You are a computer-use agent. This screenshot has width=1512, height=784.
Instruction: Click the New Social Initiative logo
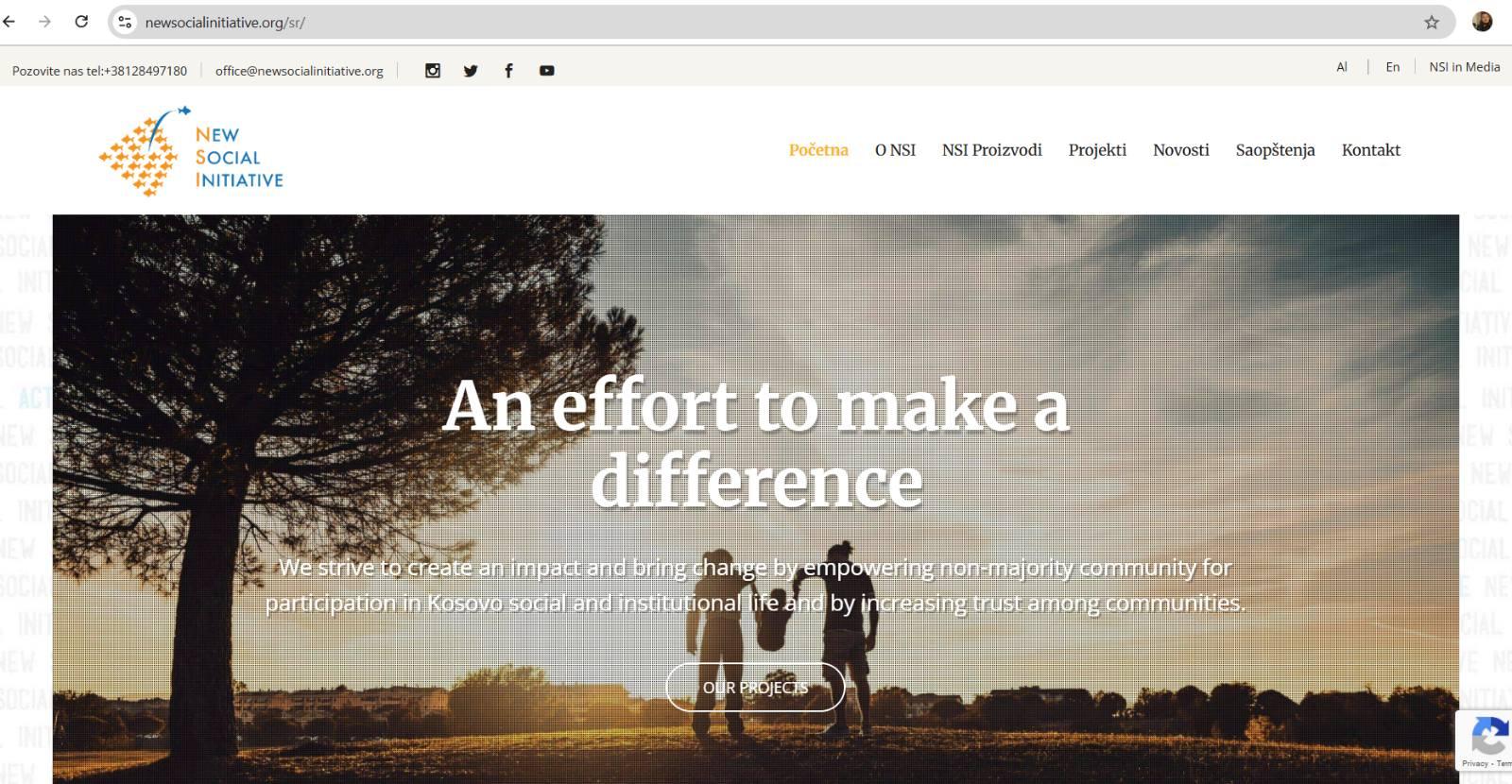(191, 151)
